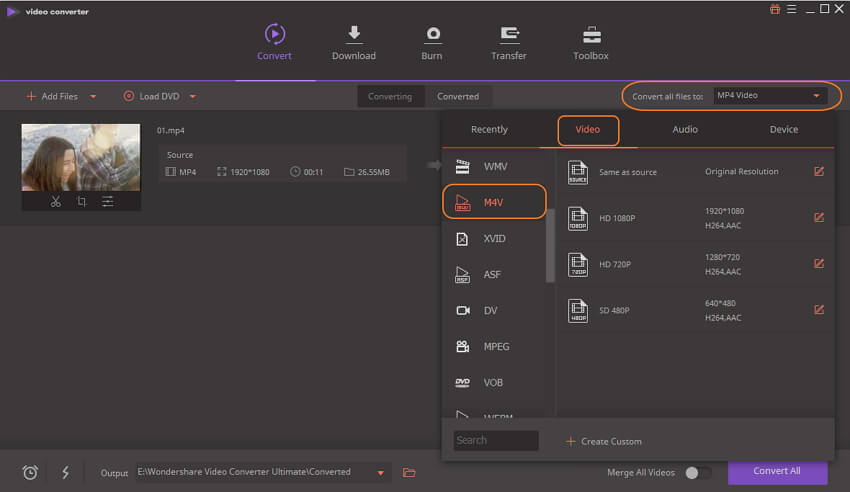
Task: Click the scissors trim icon
Action: [x=55, y=202]
